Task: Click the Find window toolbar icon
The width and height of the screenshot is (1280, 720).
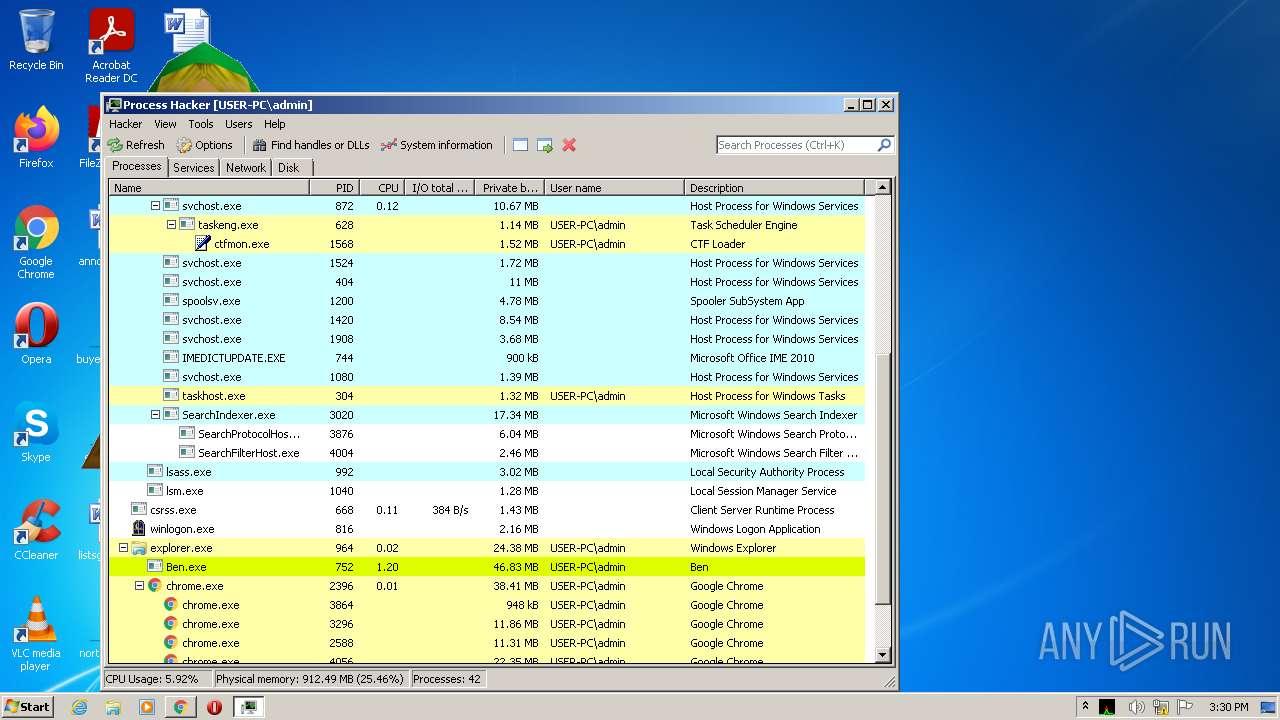Action: [520, 145]
